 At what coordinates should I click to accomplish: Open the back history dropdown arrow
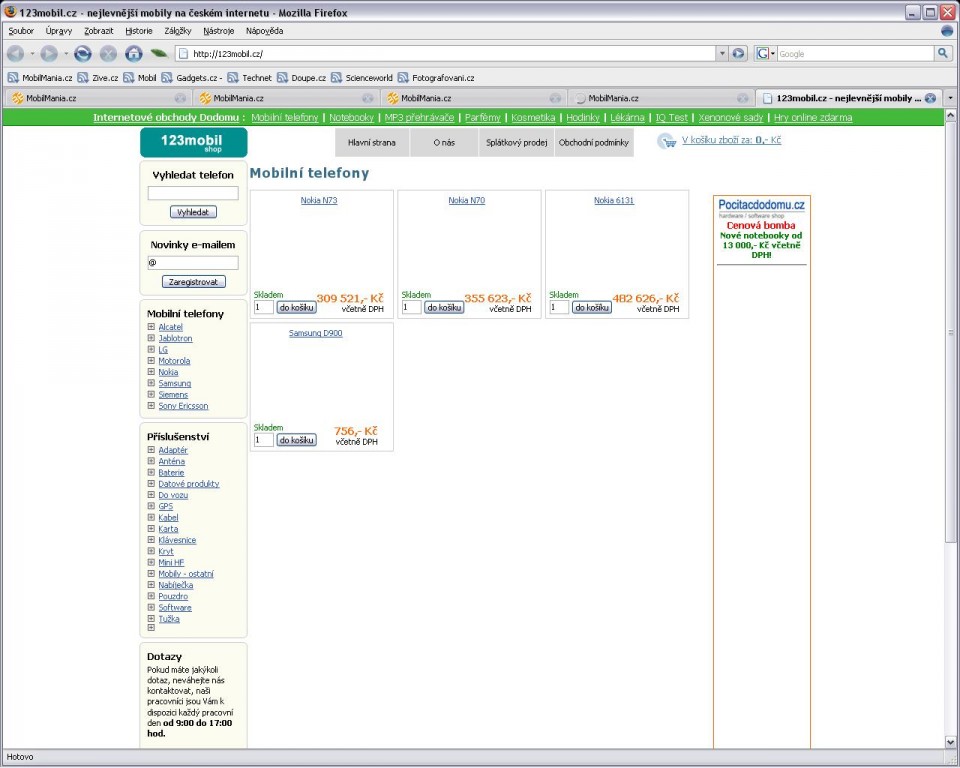pyautogui.click(x=32, y=54)
